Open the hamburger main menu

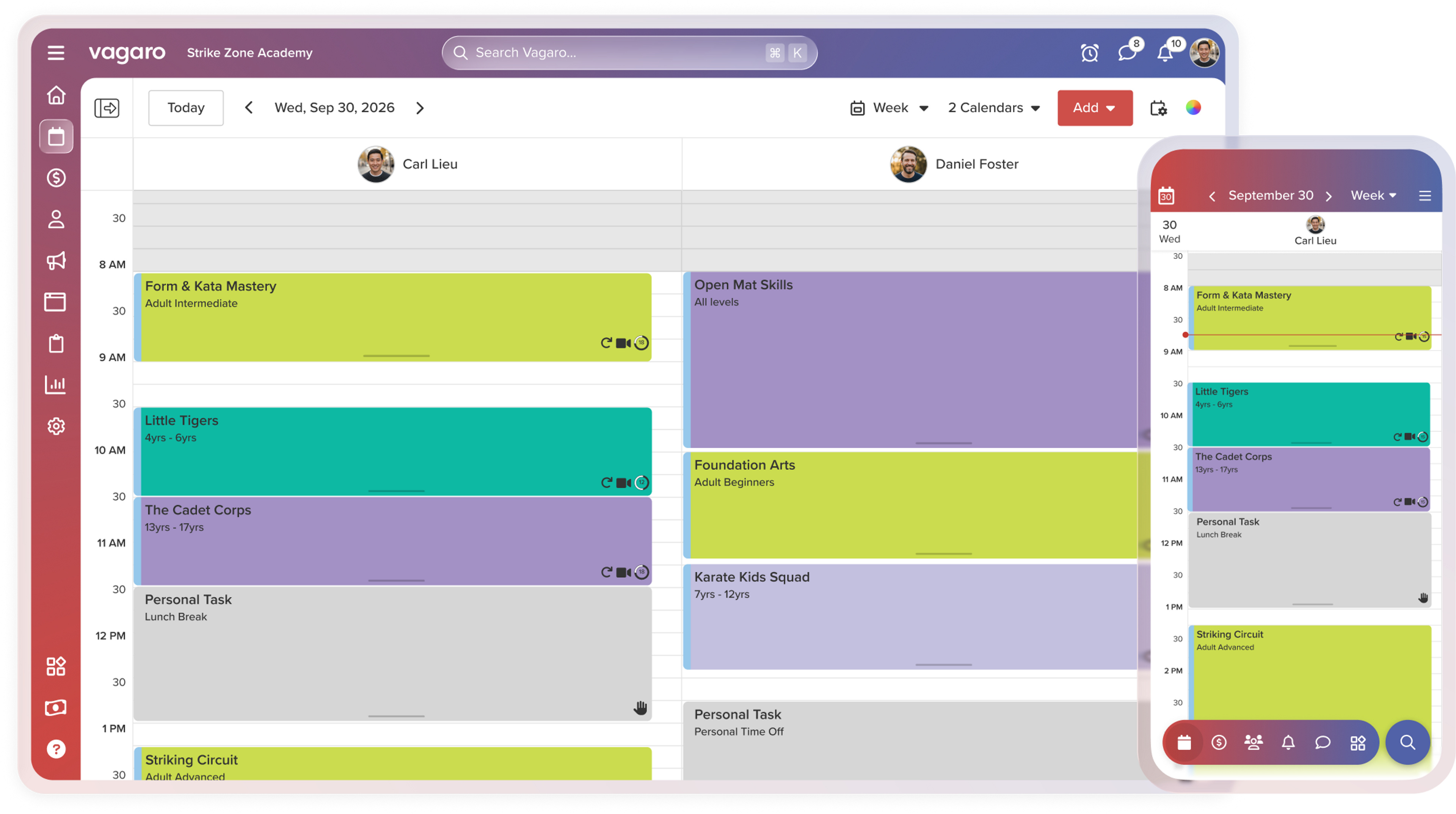[55, 53]
